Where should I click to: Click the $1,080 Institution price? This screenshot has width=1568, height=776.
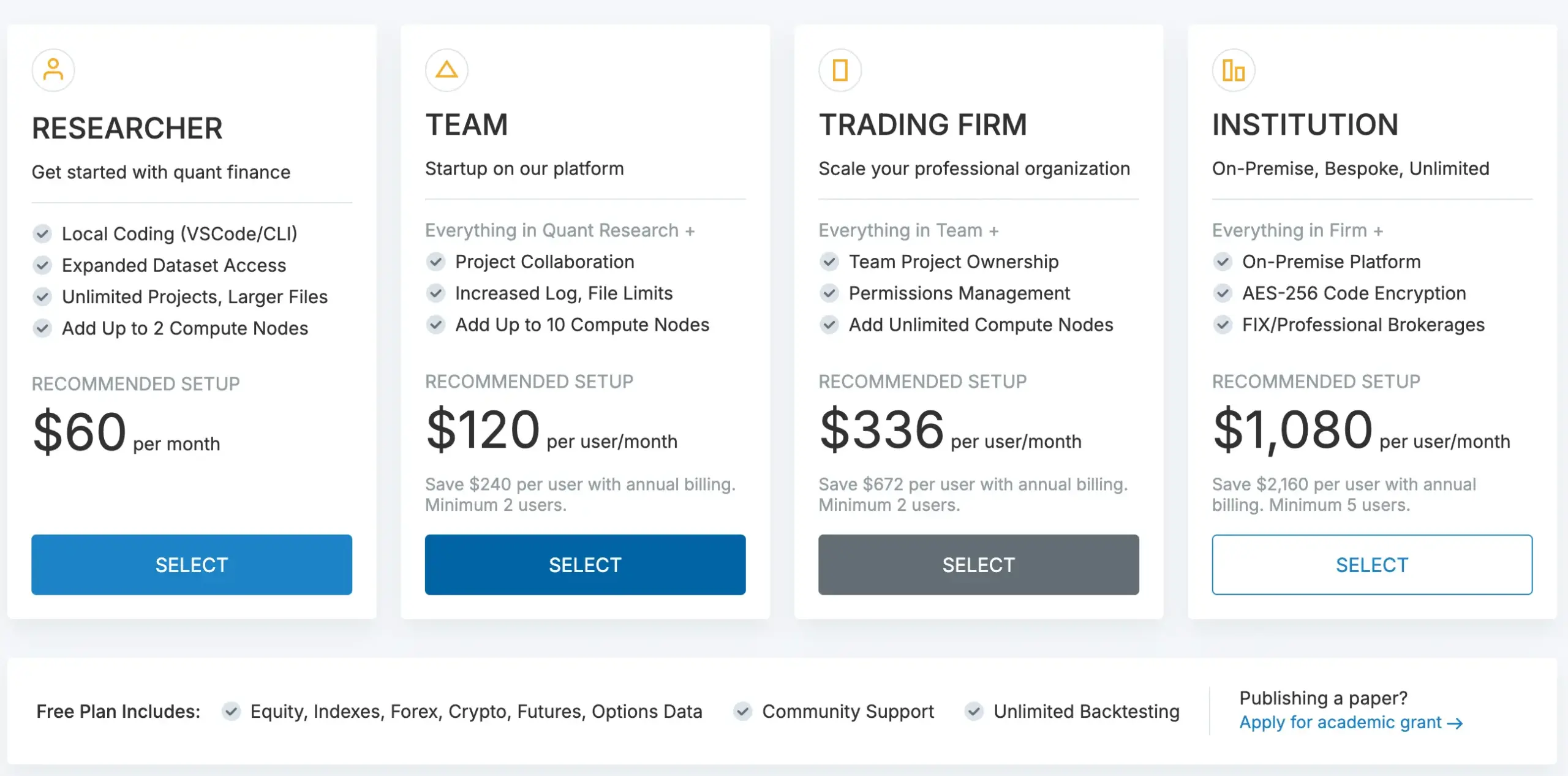coord(1292,430)
